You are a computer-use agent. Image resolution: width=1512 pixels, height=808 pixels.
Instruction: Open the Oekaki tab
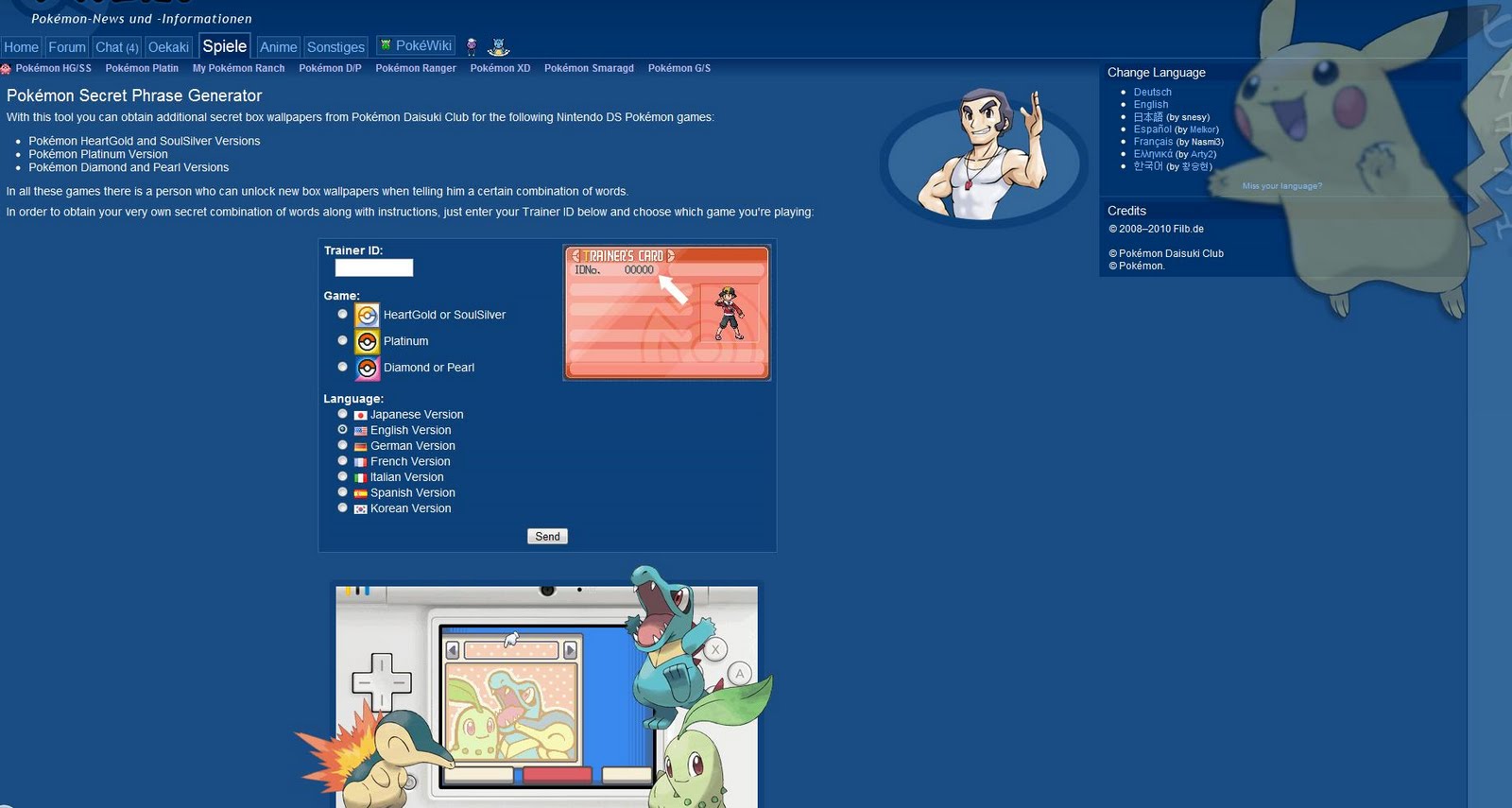168,47
